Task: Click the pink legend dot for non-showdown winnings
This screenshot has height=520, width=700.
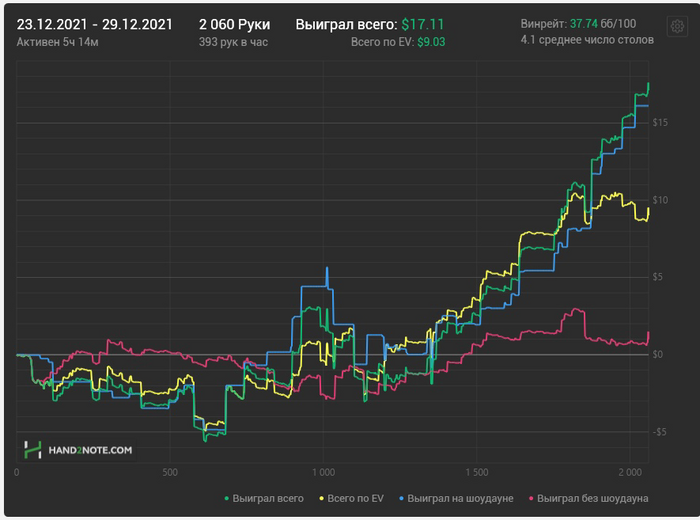Action: click(x=531, y=498)
